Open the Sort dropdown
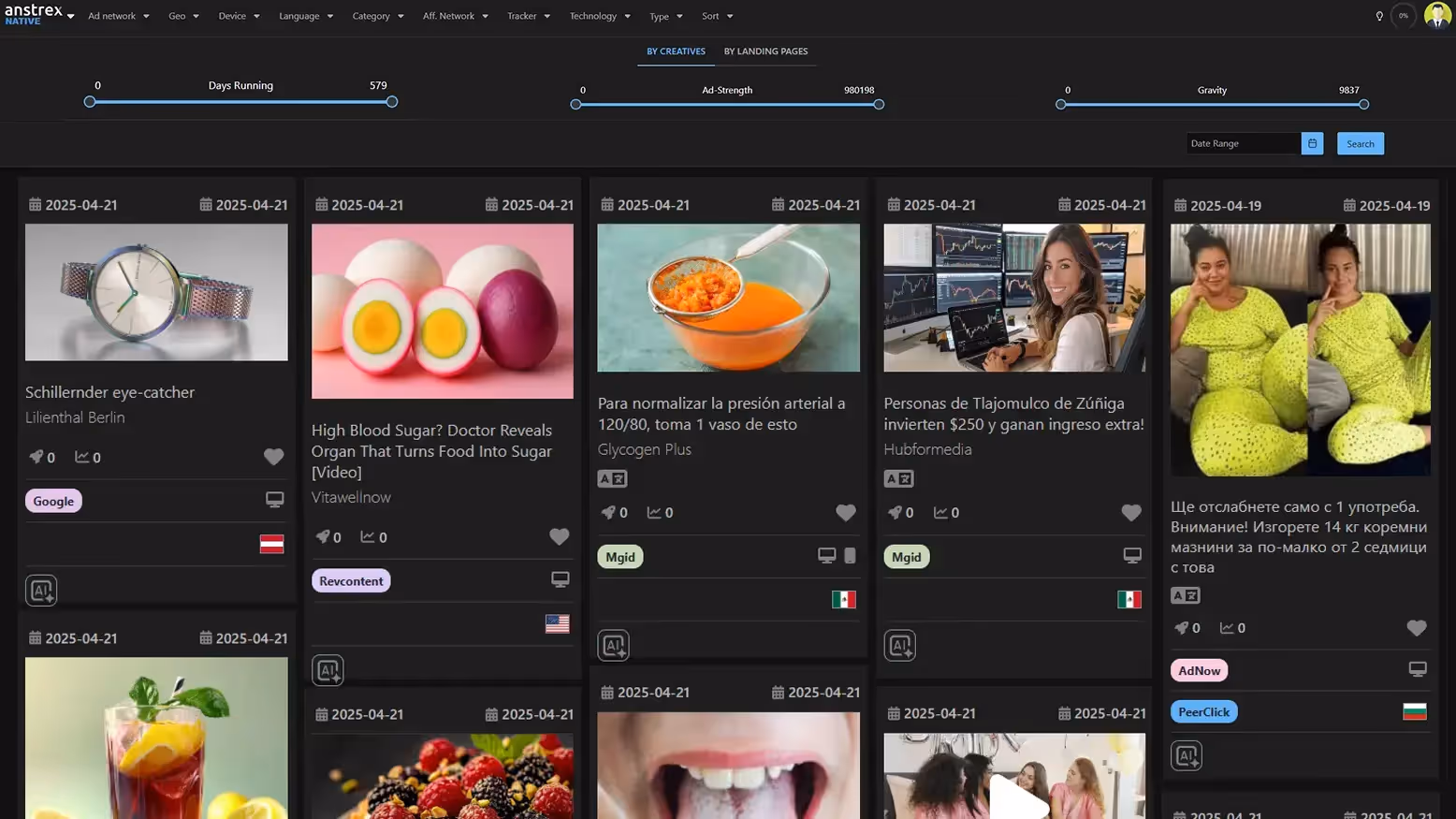The image size is (1456, 819). point(718,16)
